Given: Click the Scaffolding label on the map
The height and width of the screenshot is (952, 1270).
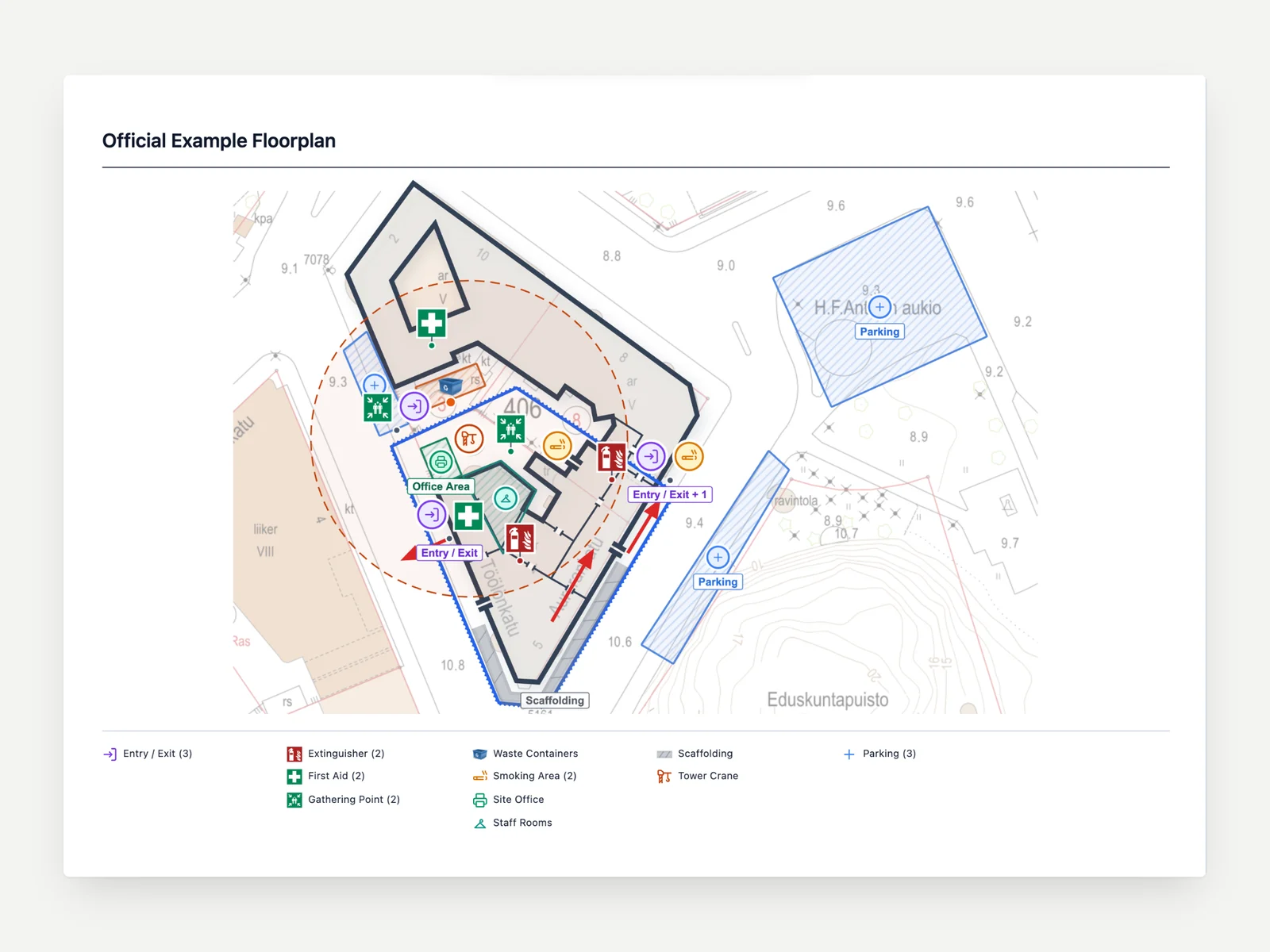Looking at the screenshot, I should [555, 701].
